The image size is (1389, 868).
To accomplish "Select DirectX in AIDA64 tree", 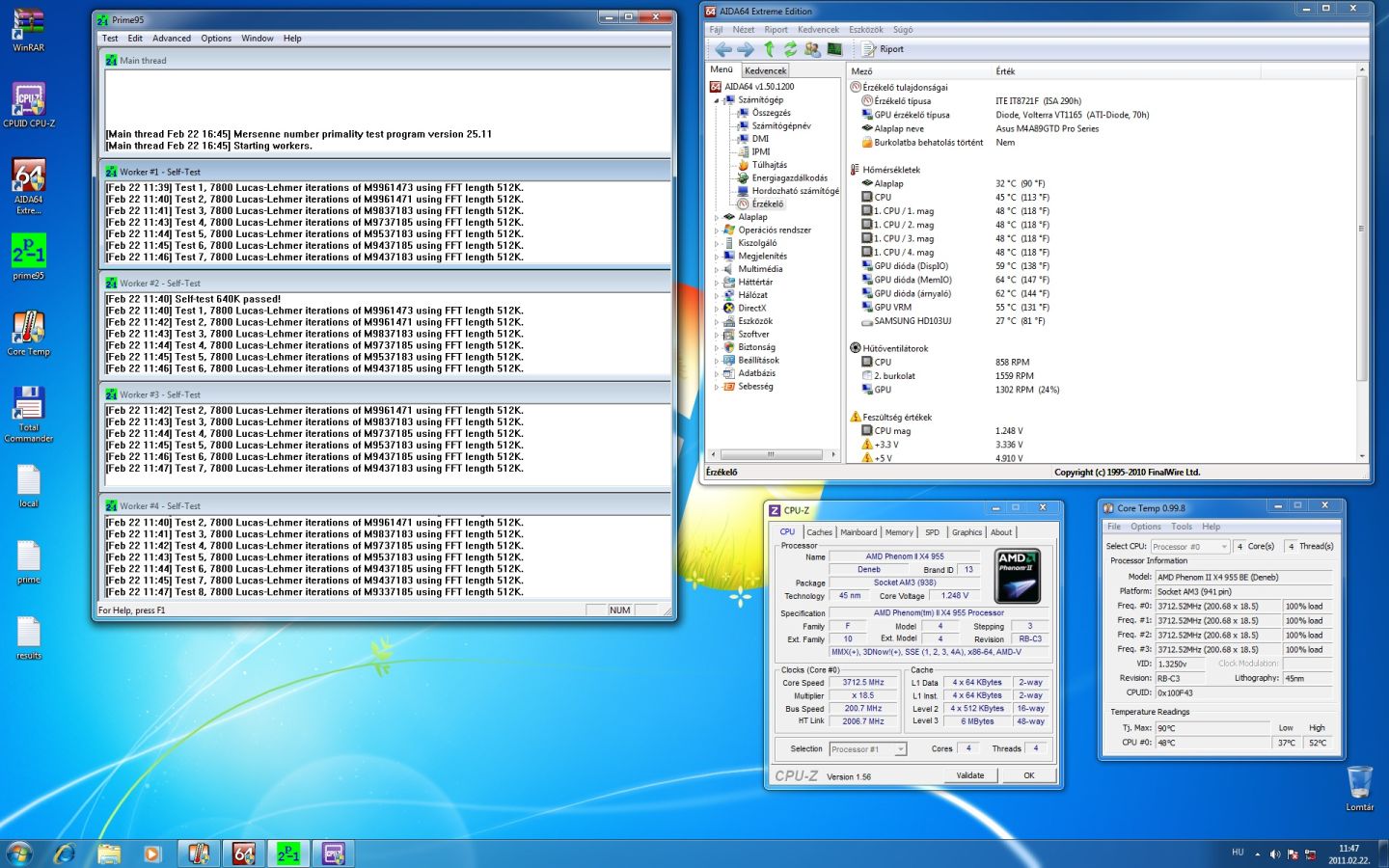I will coord(751,309).
